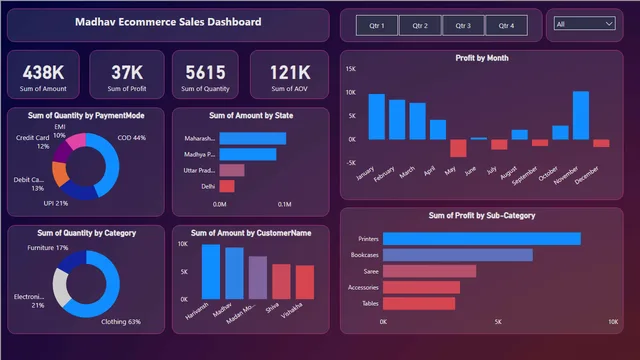Viewport: 640px width, 360px height.
Task: Click the 'Profit by Month' chart title
Action: [482, 58]
